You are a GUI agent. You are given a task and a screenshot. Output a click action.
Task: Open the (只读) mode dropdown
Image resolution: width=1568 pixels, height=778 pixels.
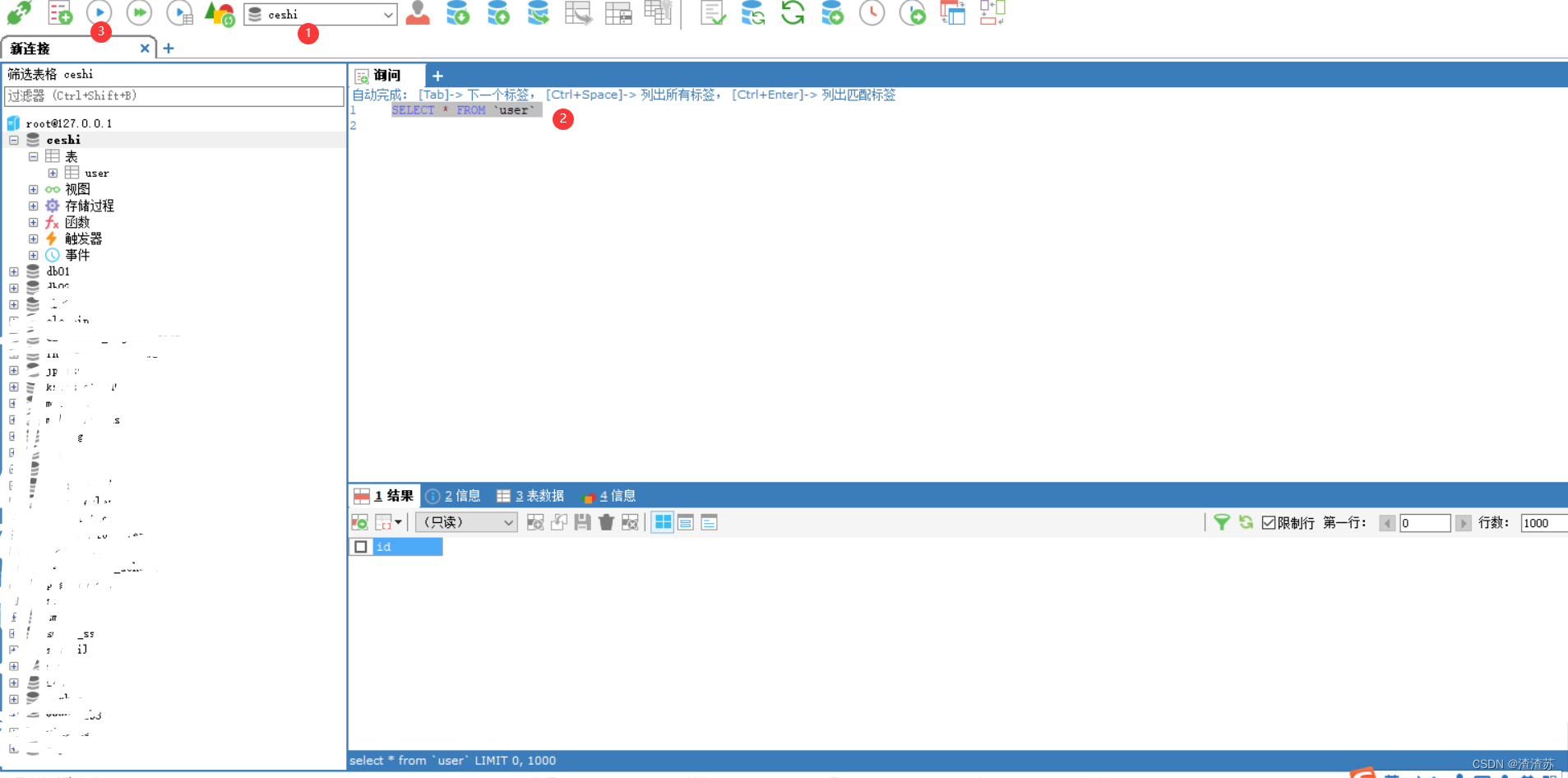tap(466, 522)
